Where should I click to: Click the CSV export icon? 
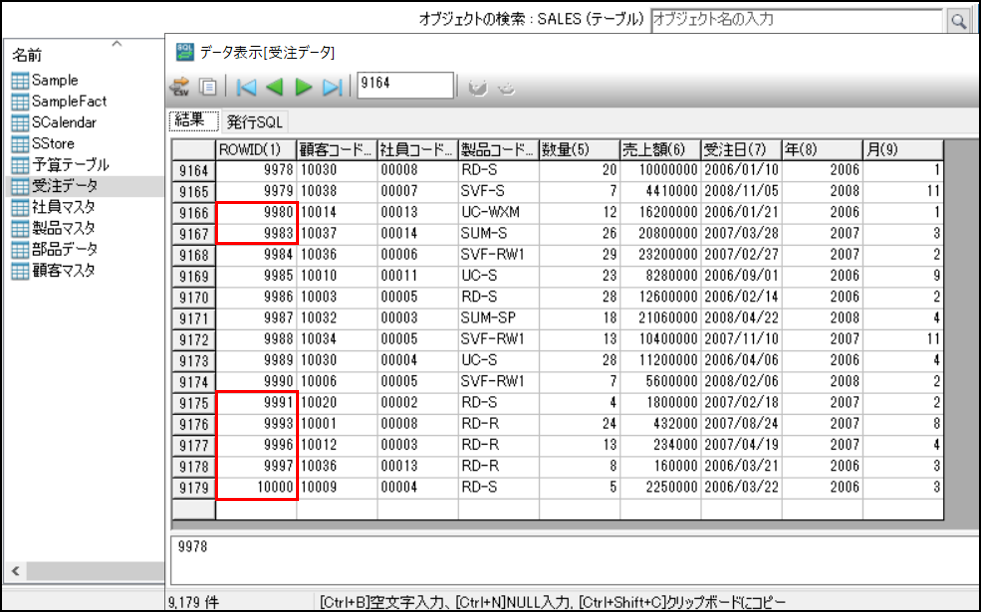182,87
